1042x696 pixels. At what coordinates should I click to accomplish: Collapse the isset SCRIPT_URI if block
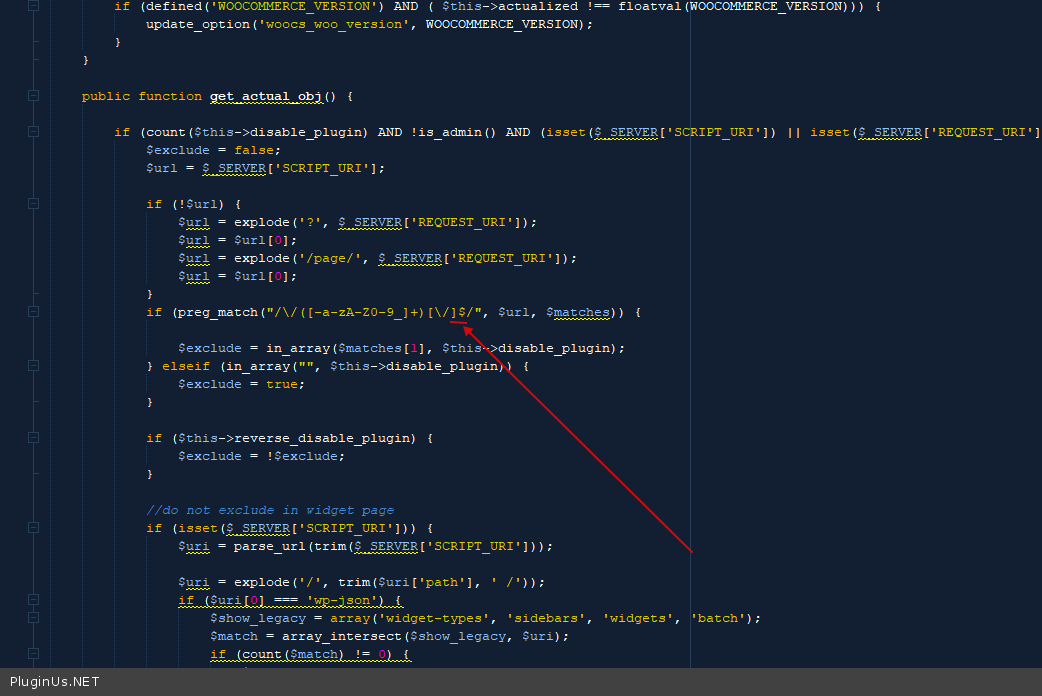point(33,528)
